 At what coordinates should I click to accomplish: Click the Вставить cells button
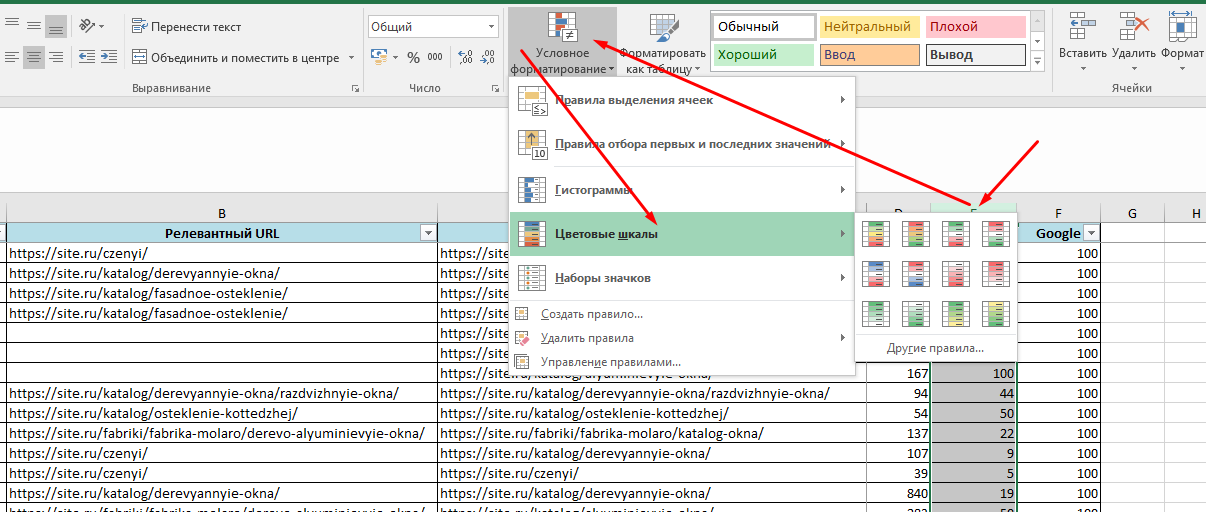coord(1082,42)
